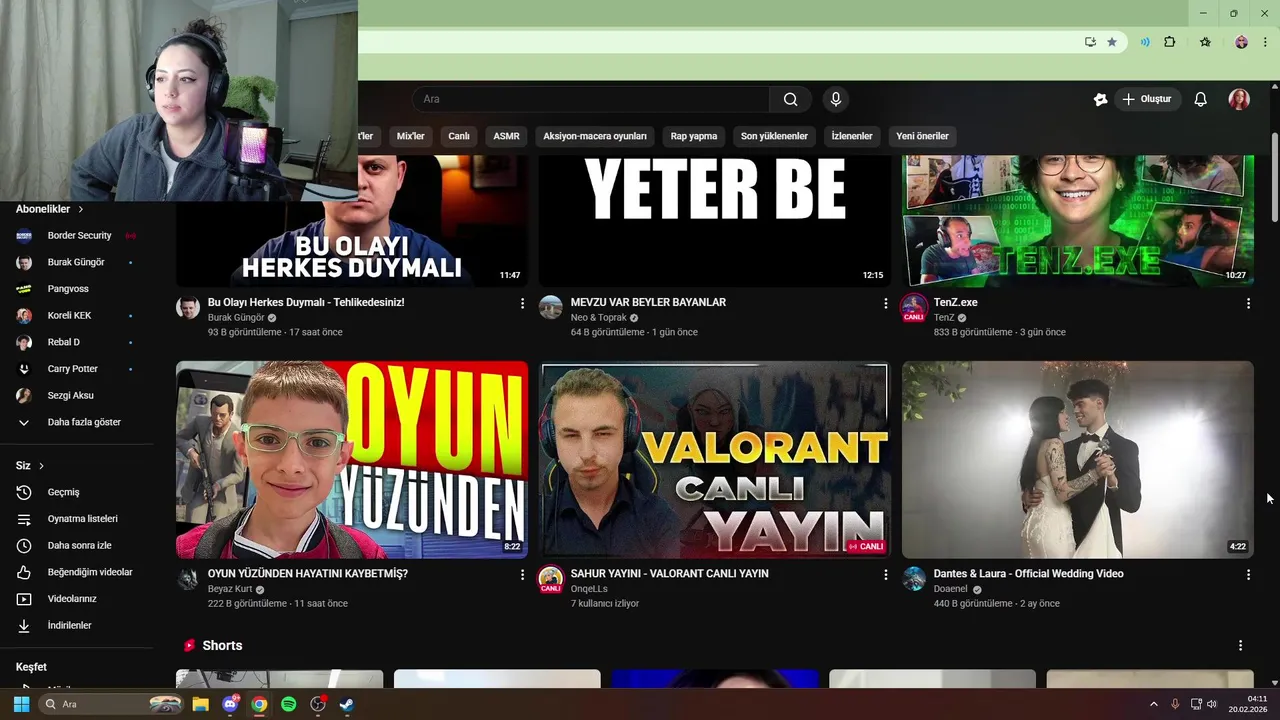1280x720 pixels.
Task: Open options for SAHUR YAYINI video
Action: coord(885,575)
